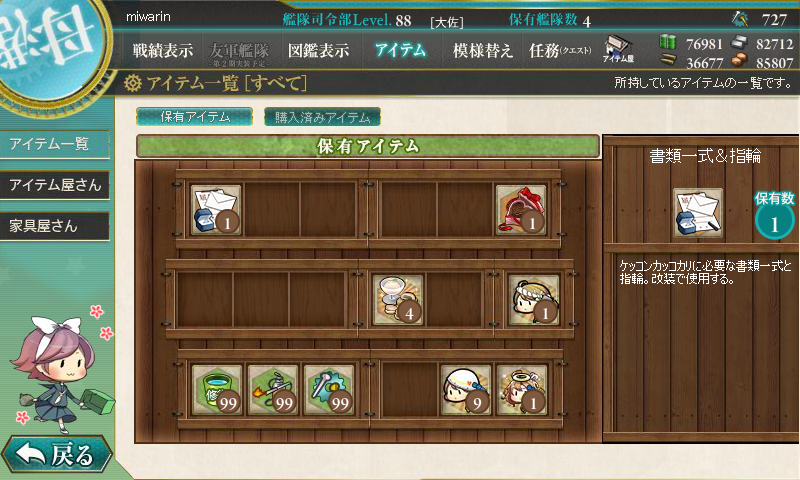Select the headband girl item in middle row
Screen dimensions: 800x480
pos(534,300)
